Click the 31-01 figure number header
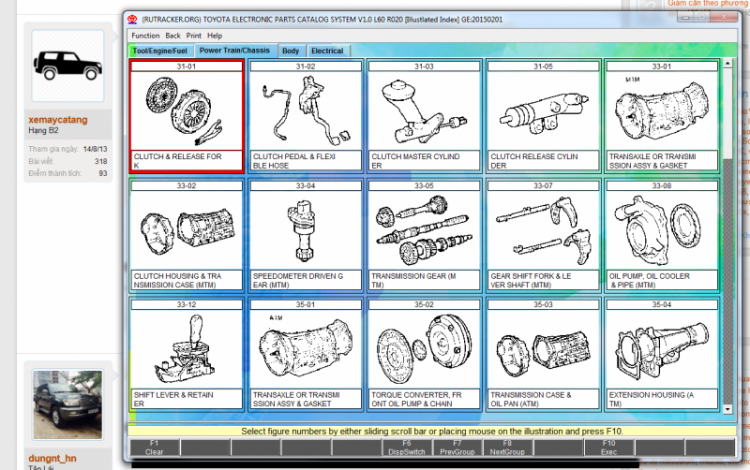750x470 pixels. click(x=187, y=66)
